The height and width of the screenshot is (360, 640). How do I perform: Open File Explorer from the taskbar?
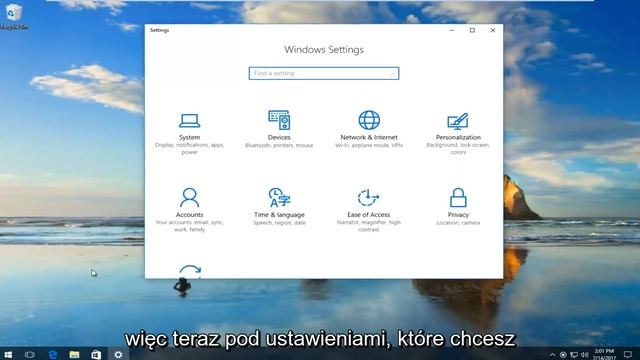click(74, 355)
